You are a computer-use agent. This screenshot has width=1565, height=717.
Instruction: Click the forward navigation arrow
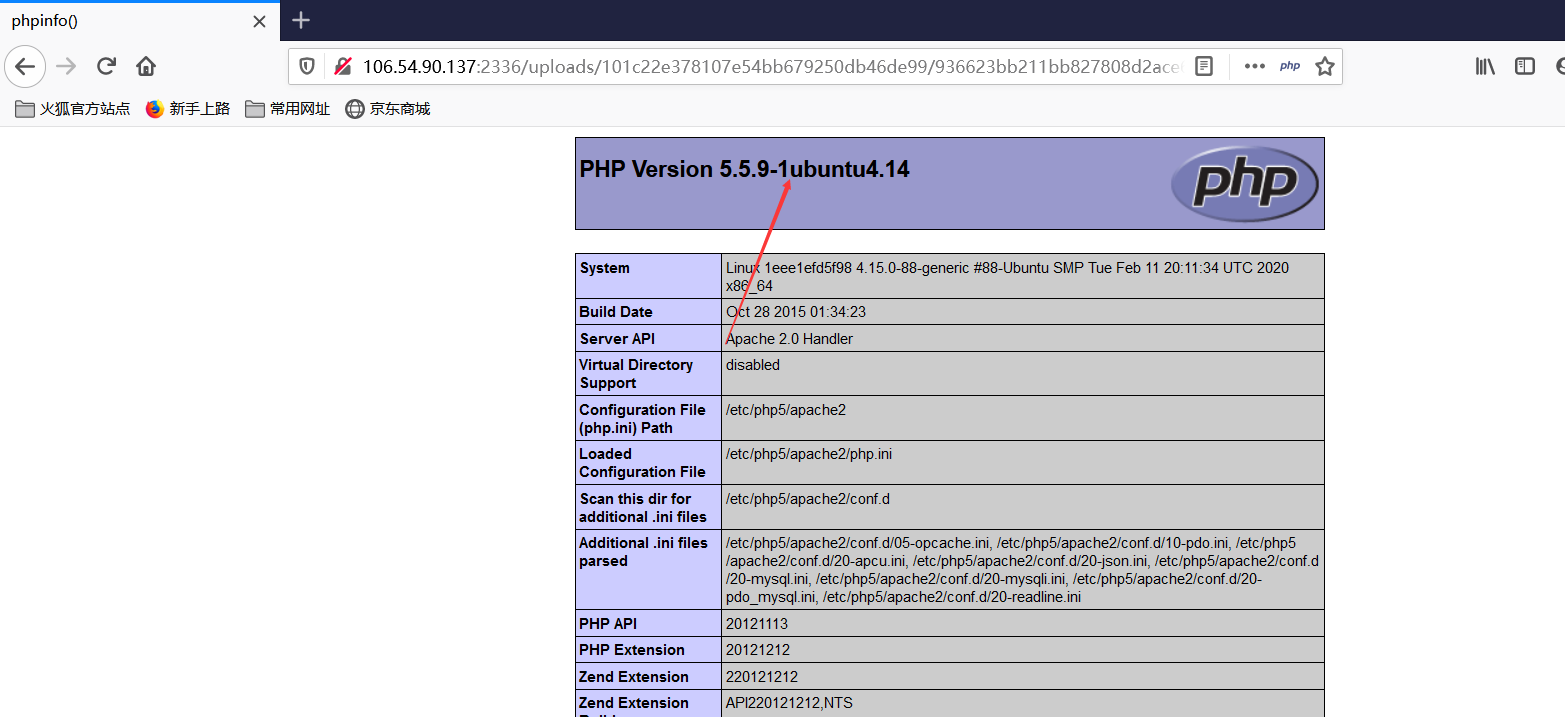pyautogui.click(x=66, y=67)
